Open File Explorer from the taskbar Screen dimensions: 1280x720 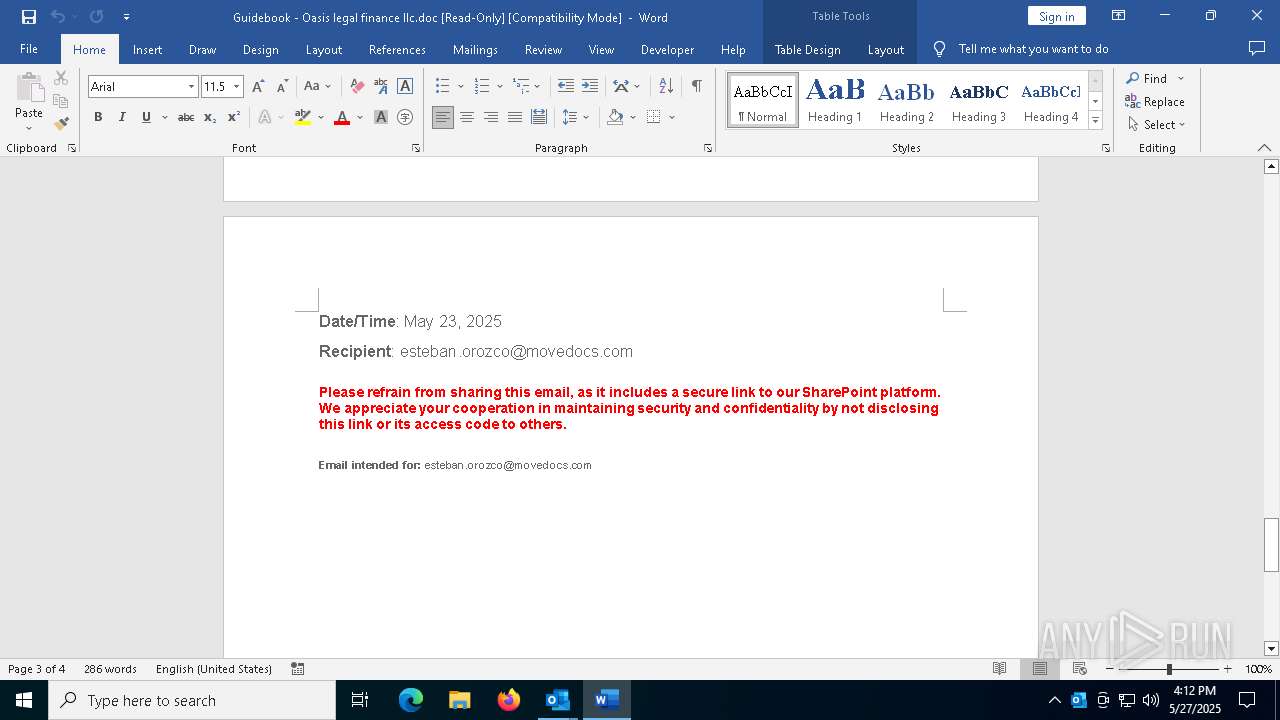[x=460, y=700]
